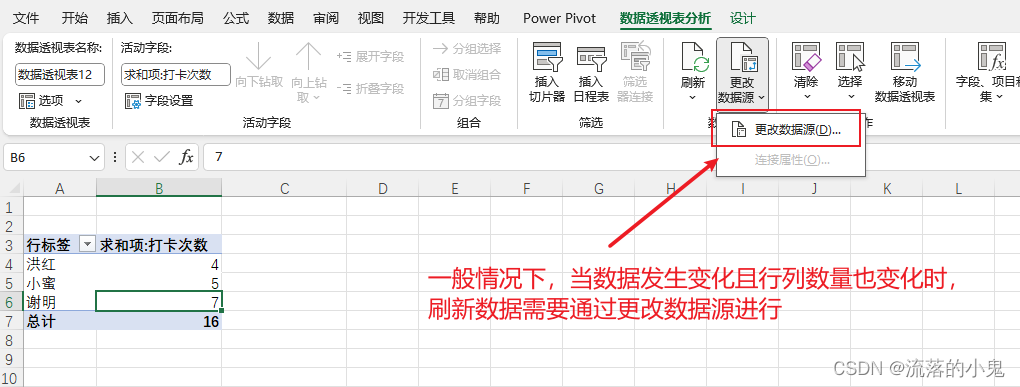This screenshot has width=1020, height=387.
Task: Open the 文件 menu tab
Action: coord(27,18)
